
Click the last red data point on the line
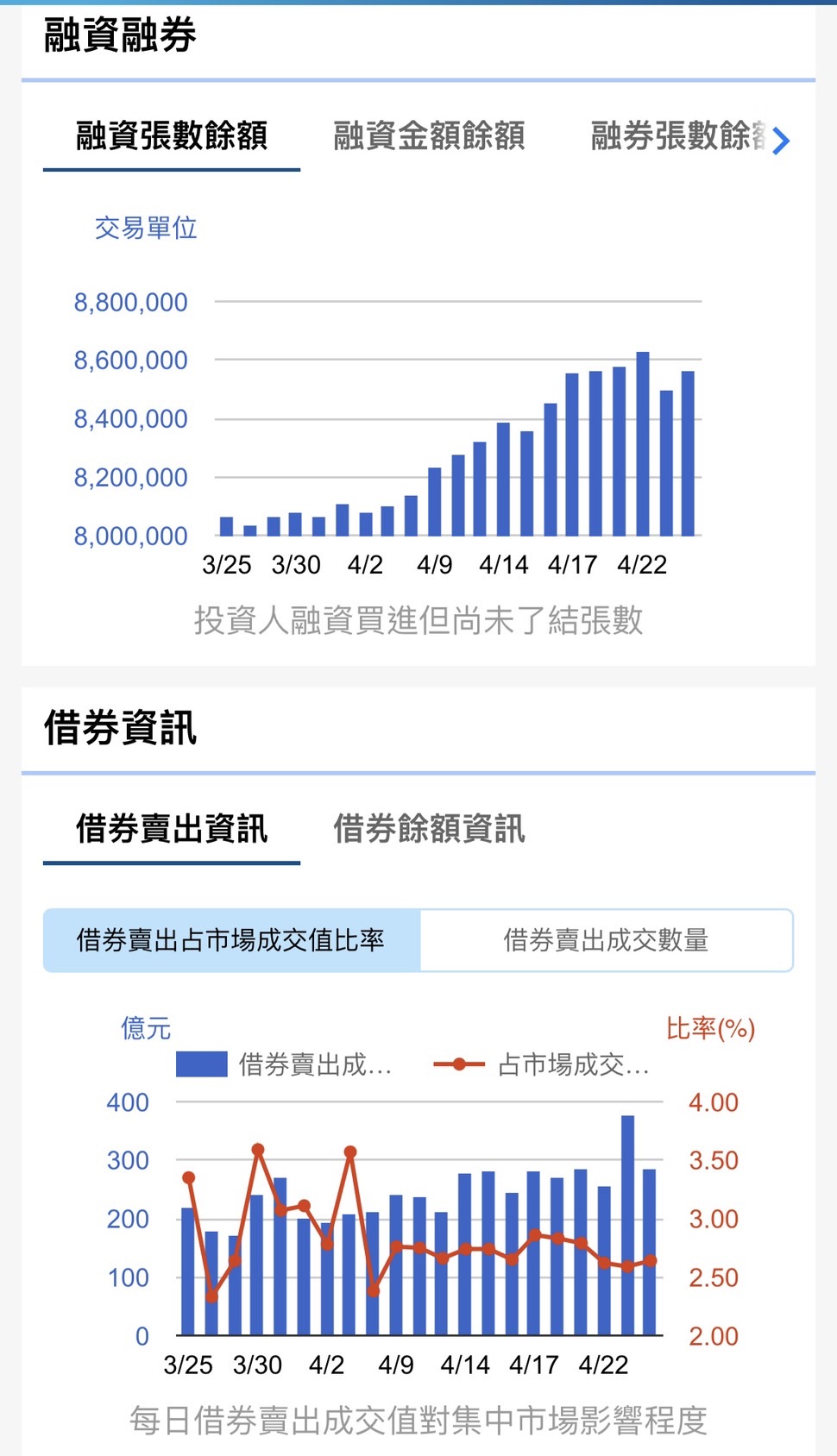pyautogui.click(x=651, y=1260)
